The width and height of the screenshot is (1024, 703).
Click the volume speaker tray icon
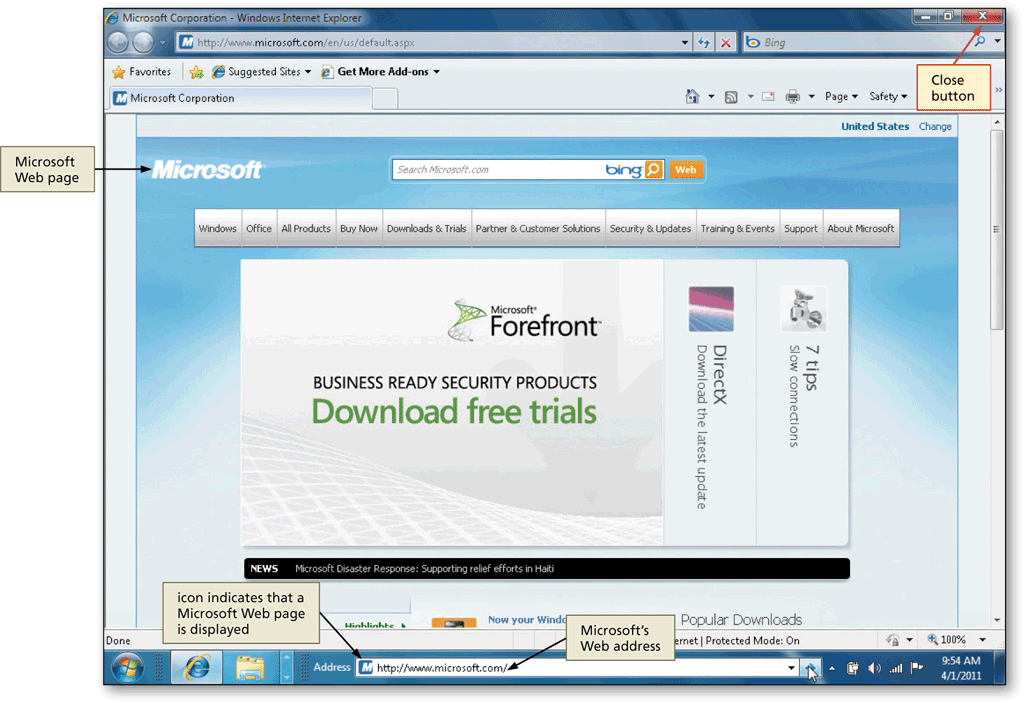coord(874,668)
